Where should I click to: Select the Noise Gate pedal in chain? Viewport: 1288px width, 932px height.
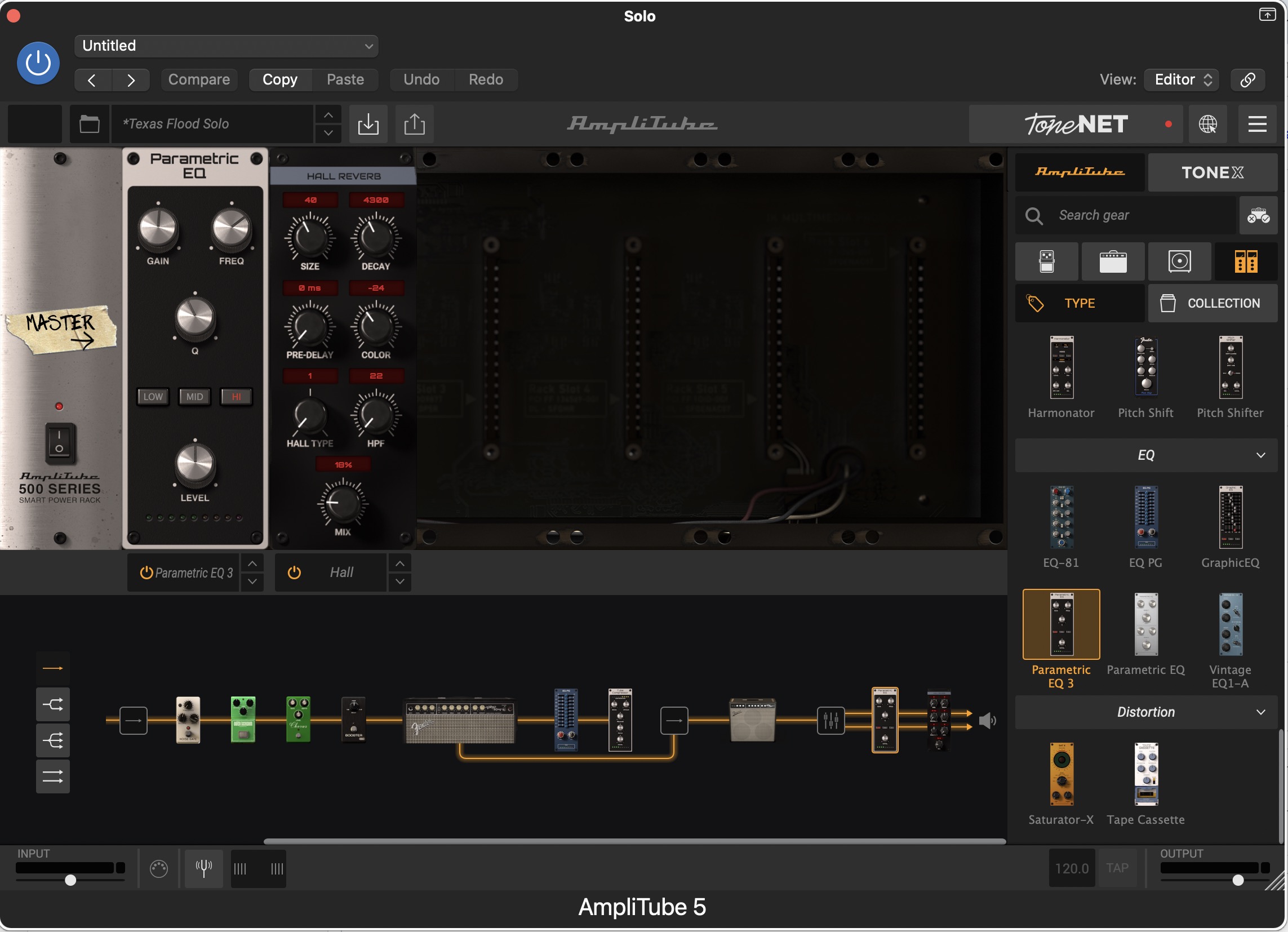[188, 720]
